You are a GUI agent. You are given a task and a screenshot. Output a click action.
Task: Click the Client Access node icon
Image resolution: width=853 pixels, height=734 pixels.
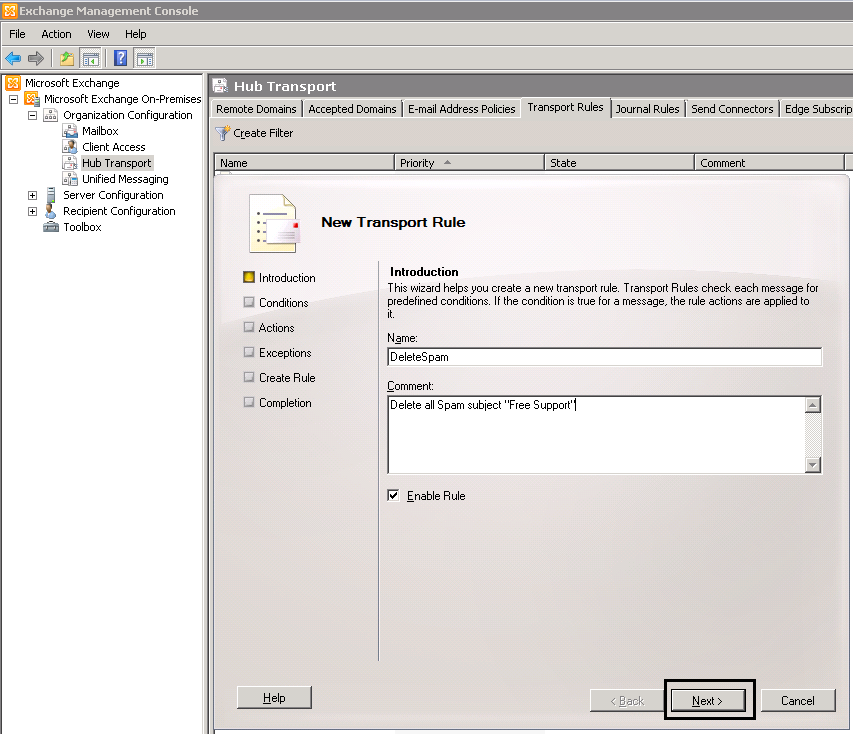point(70,146)
